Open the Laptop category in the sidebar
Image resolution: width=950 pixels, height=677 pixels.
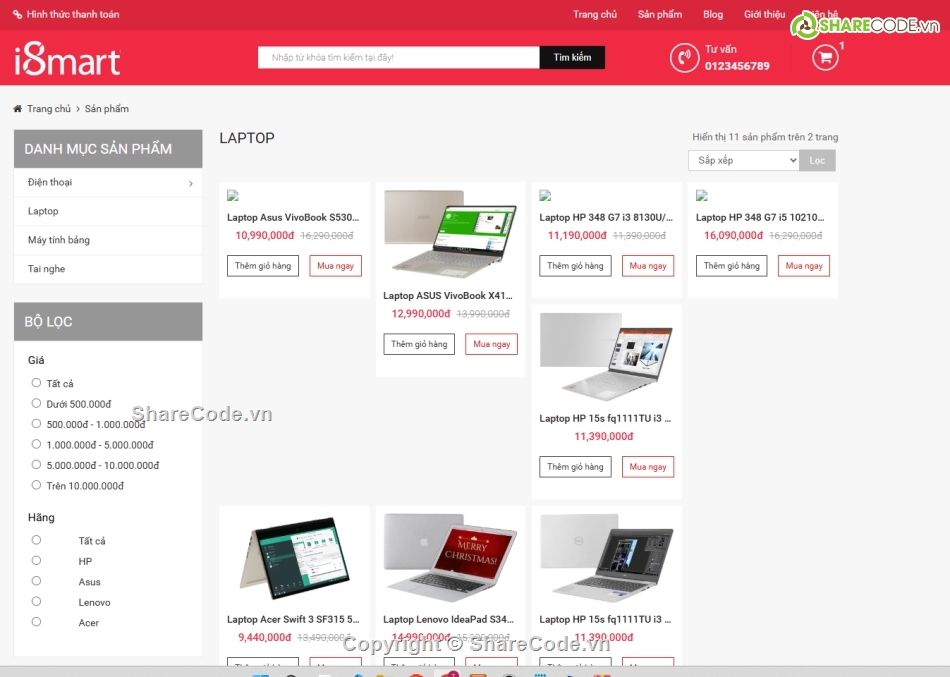43,212
